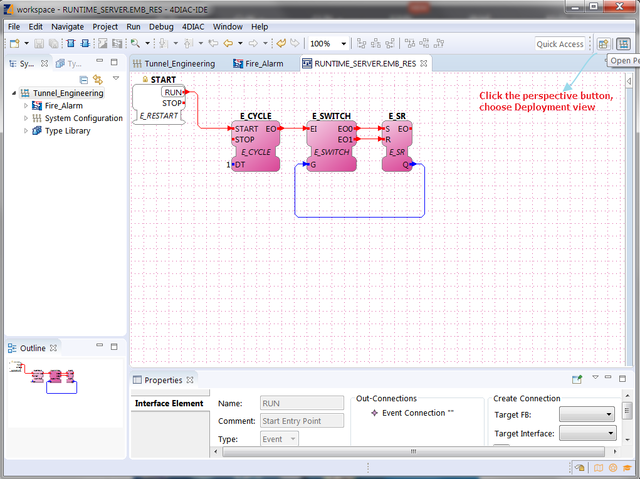The height and width of the screenshot is (479, 640).
Task: Click the Comment field Start Entry Point
Action: [x=302, y=421]
